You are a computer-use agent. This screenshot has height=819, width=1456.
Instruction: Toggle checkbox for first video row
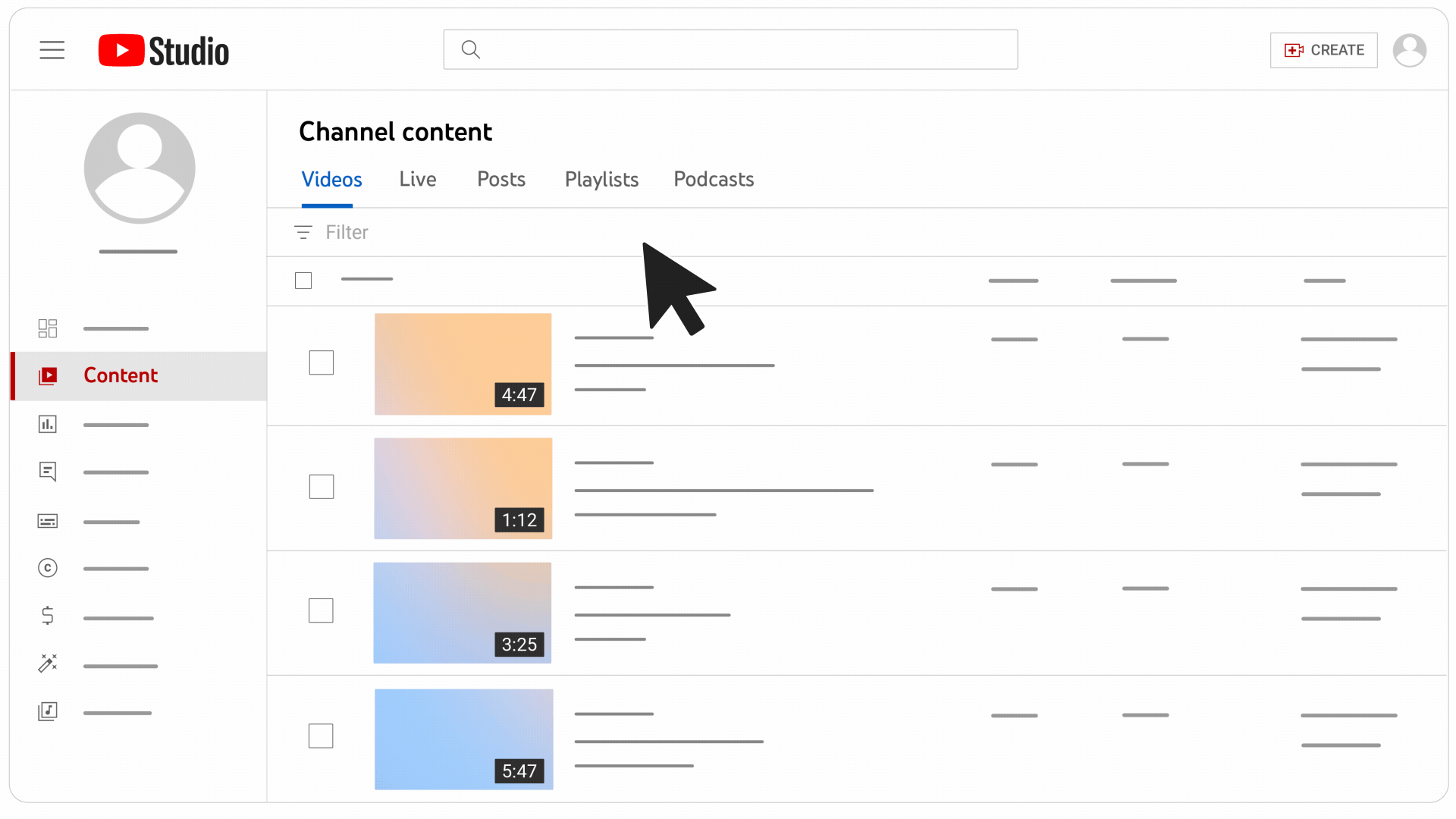321,362
